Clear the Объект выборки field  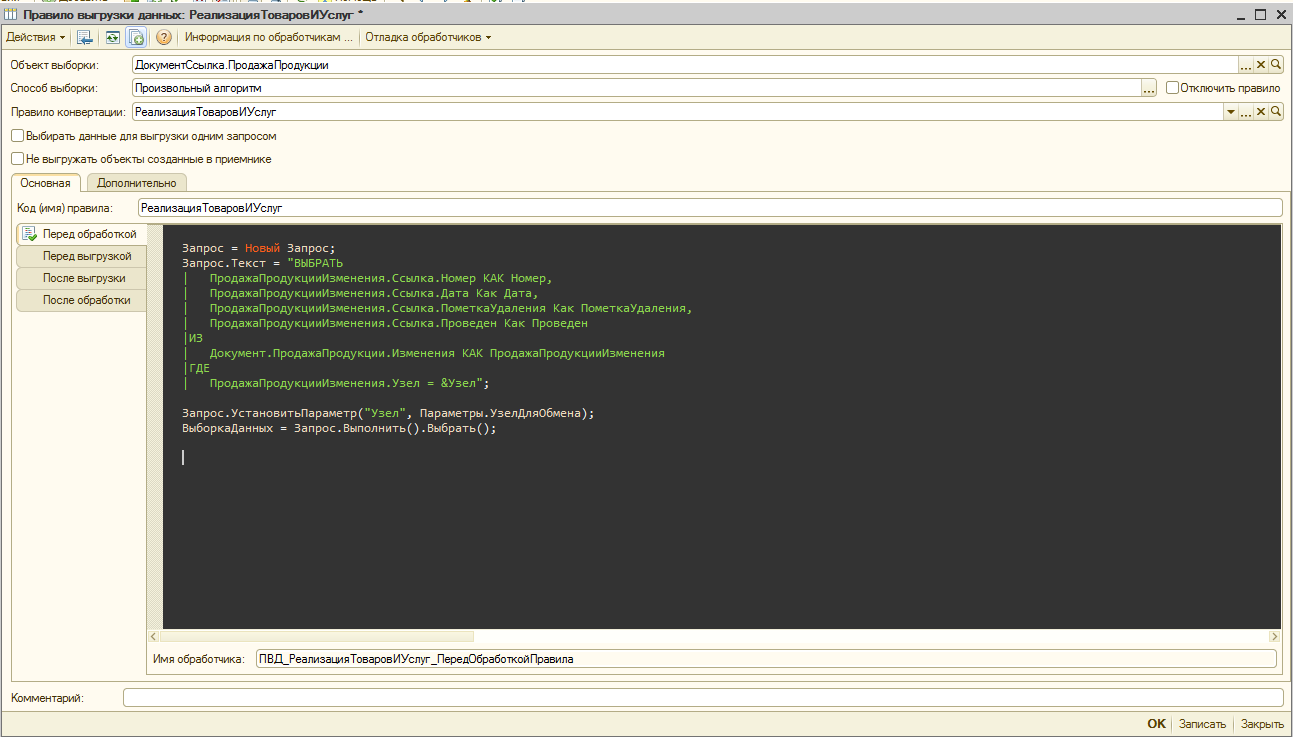point(1261,64)
